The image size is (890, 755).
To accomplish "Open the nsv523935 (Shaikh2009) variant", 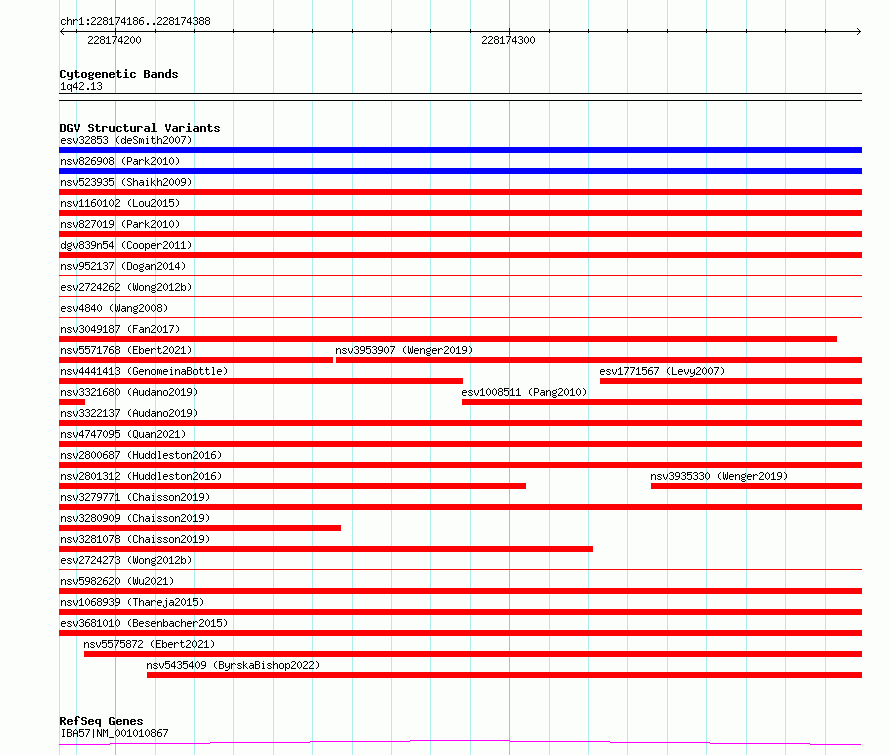I will (x=126, y=182).
